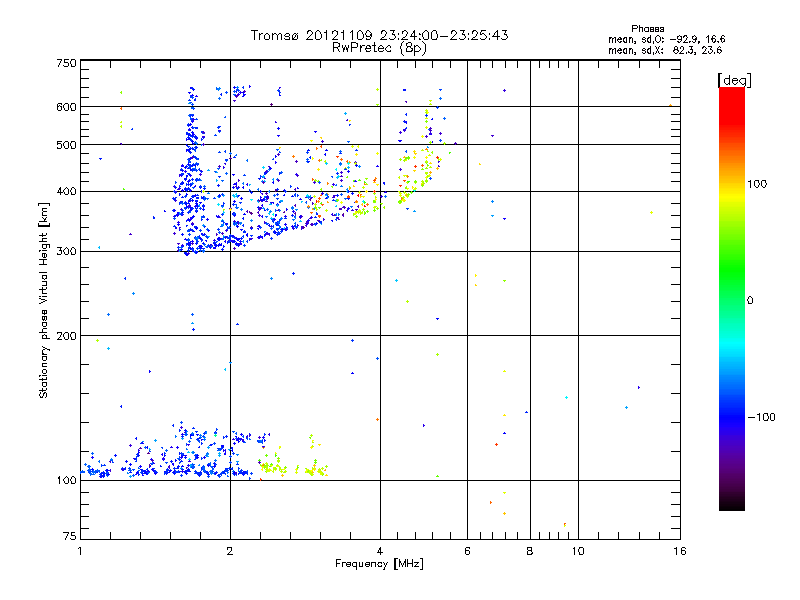Click the colorbar tick label '-100'
The image size is (800, 600).
click(x=761, y=417)
